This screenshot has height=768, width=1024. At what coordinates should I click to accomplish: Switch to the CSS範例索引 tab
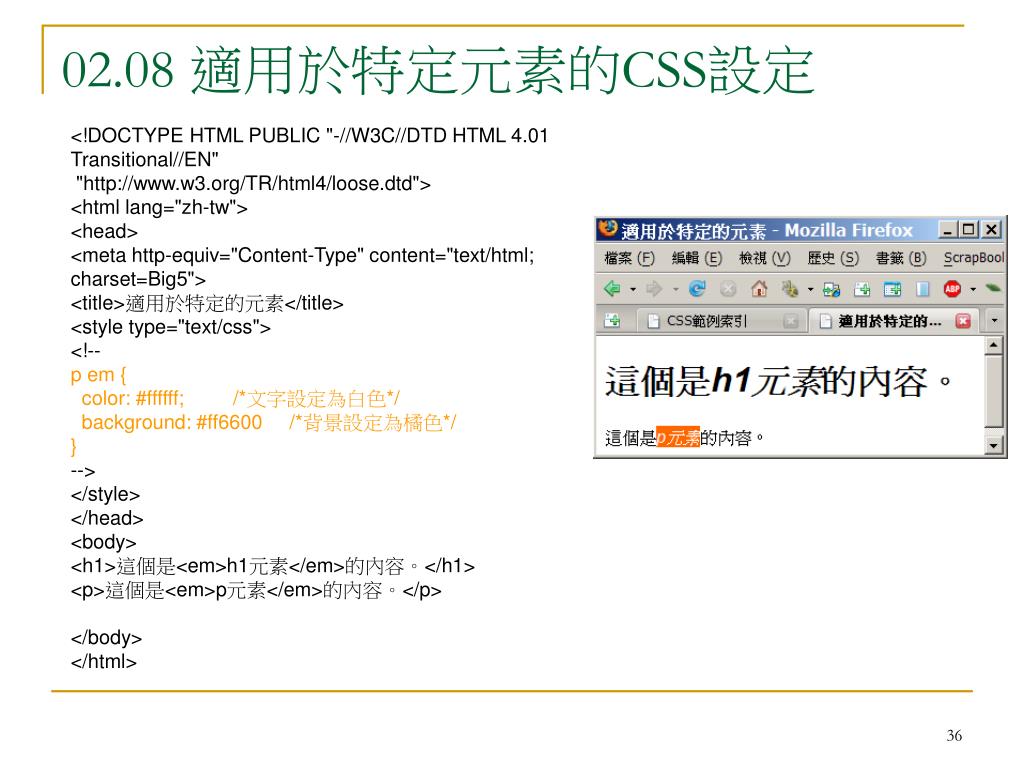click(x=722, y=321)
